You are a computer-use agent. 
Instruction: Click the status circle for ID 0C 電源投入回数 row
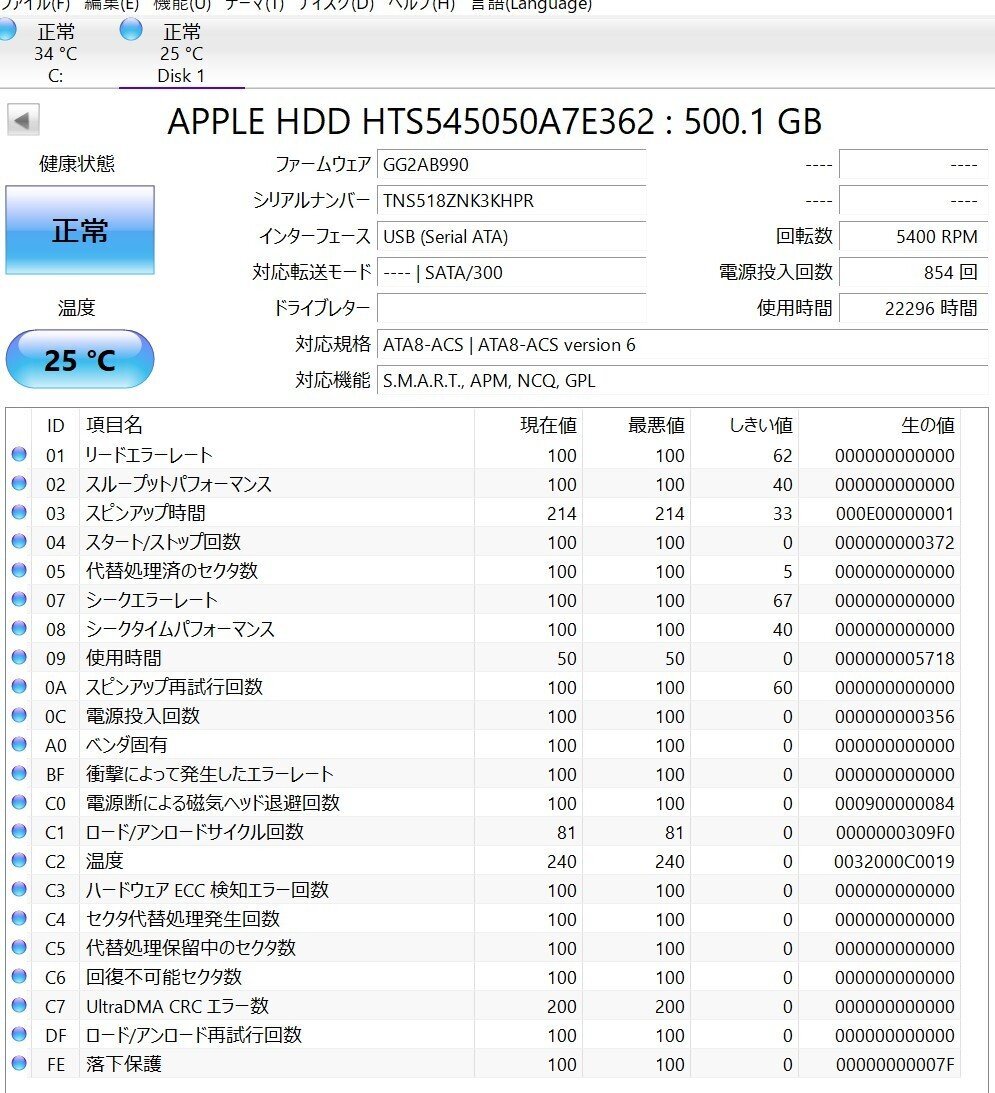pos(19,715)
